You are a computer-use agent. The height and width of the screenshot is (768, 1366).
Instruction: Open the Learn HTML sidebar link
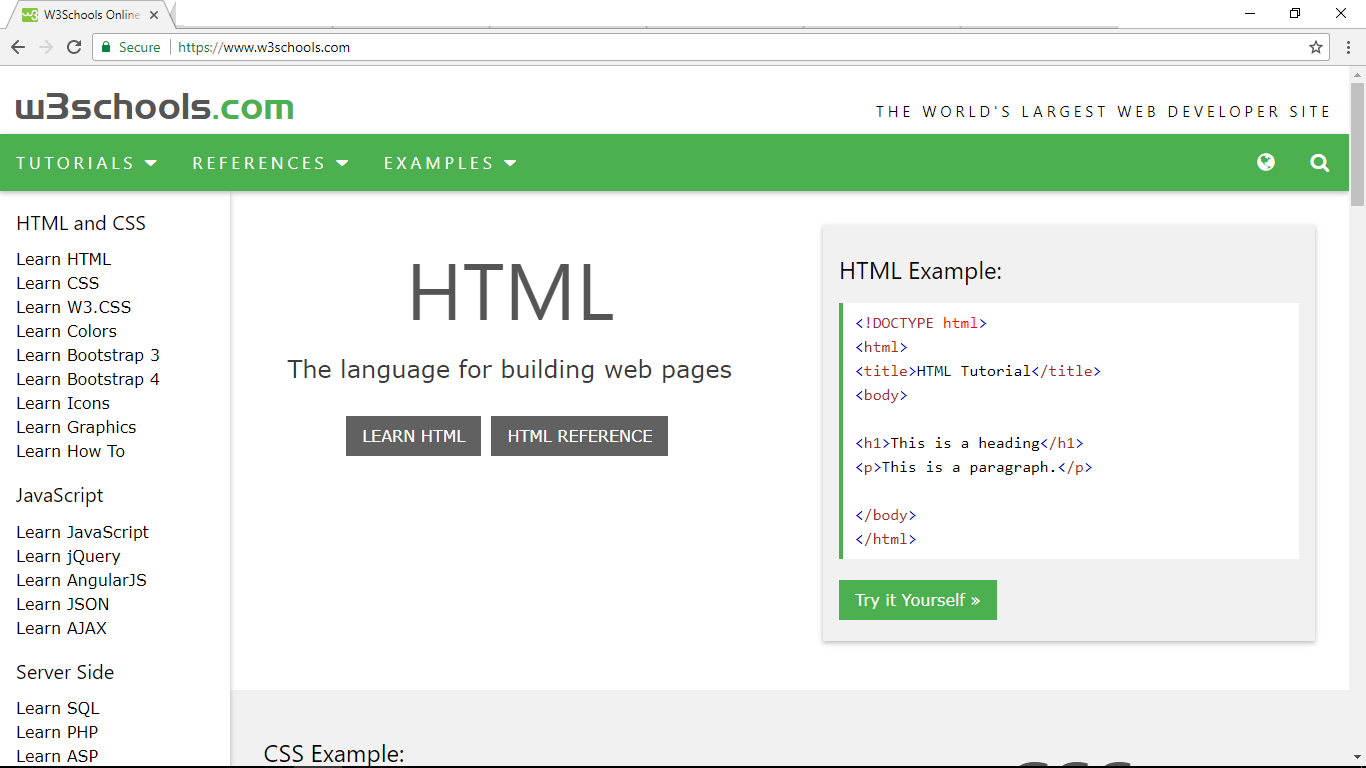click(x=64, y=259)
